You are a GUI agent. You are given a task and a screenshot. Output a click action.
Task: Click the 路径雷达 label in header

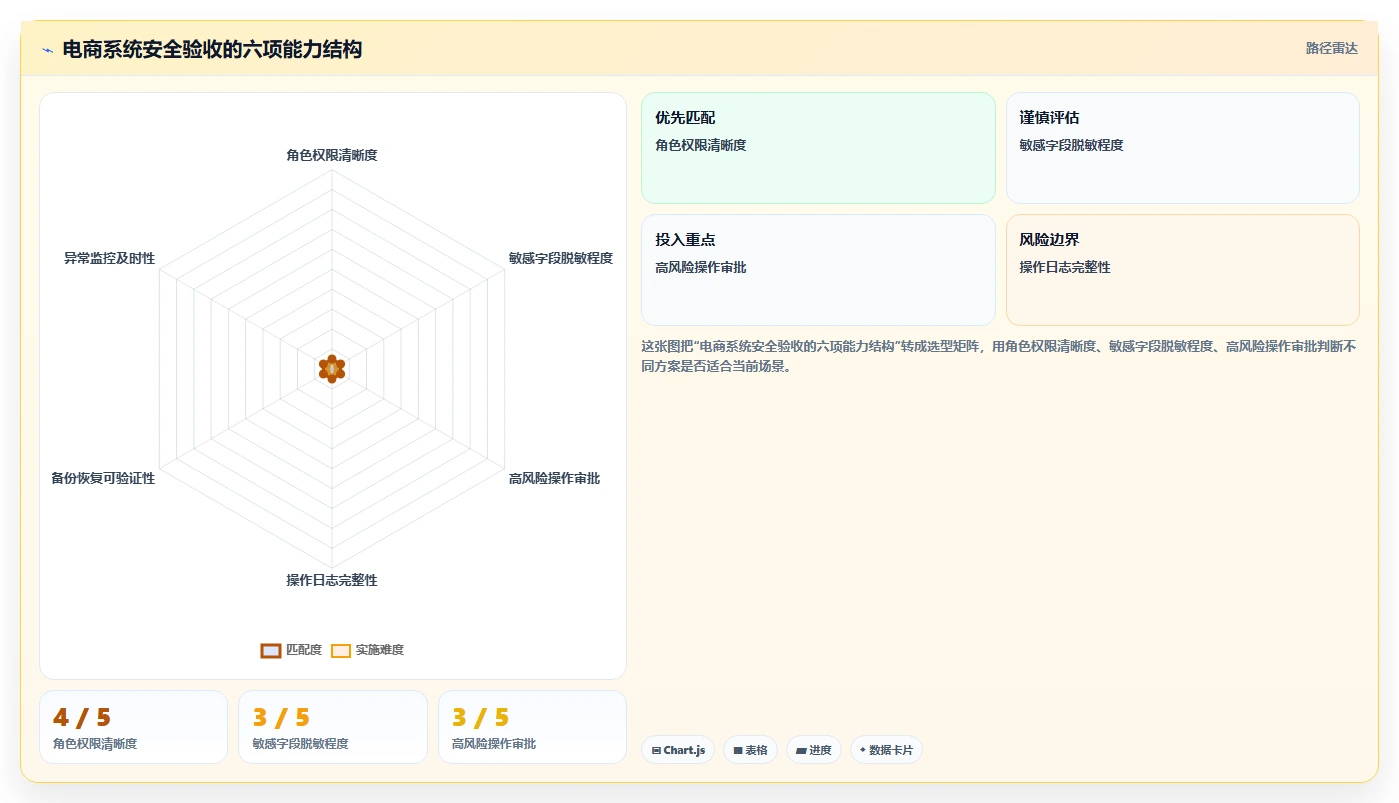(1331, 48)
